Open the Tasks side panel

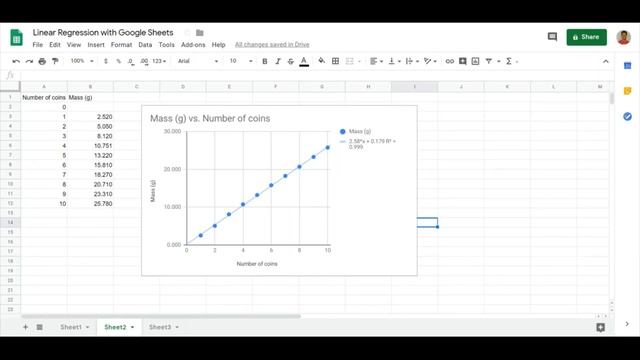627,117
